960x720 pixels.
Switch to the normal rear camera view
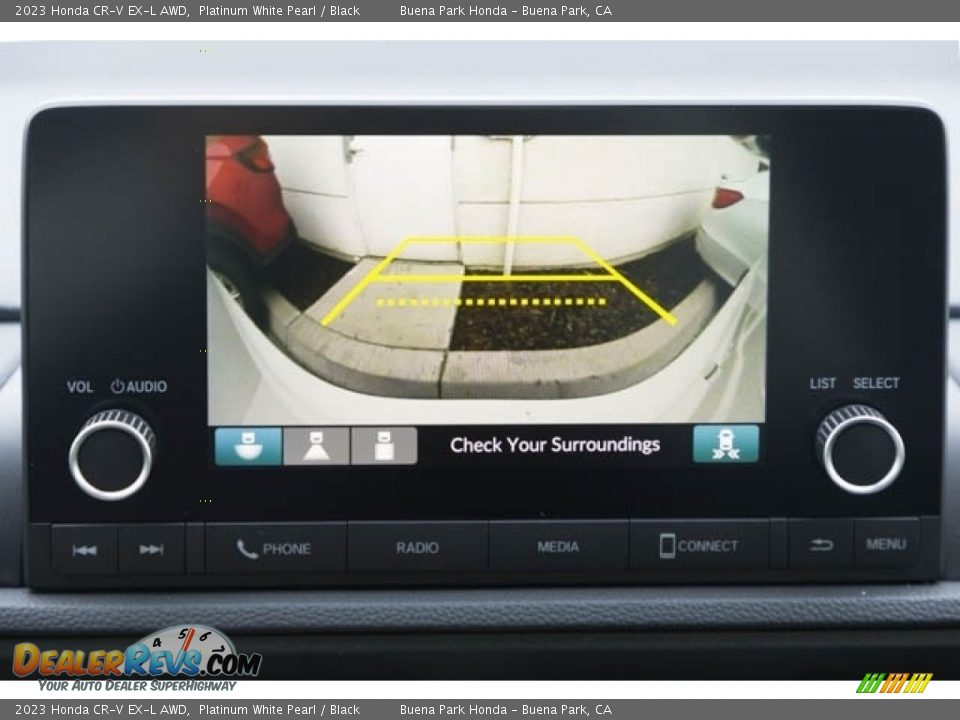point(316,446)
